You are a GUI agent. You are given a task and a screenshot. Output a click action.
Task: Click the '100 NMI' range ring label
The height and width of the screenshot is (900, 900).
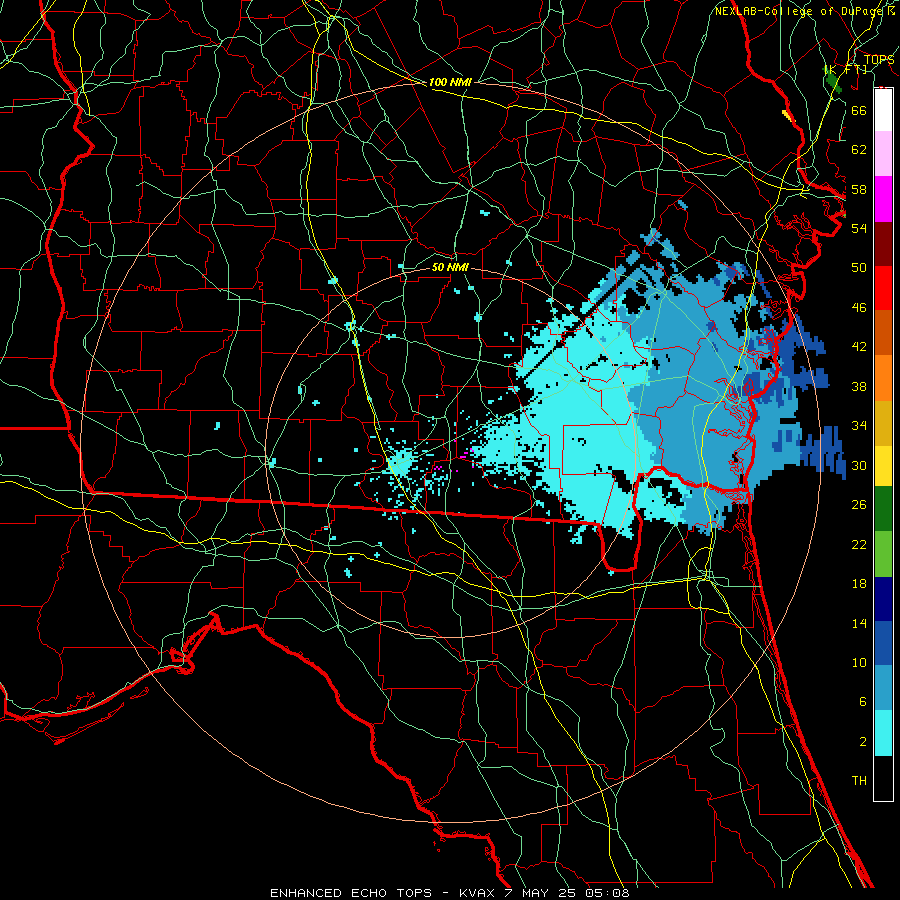450,82
